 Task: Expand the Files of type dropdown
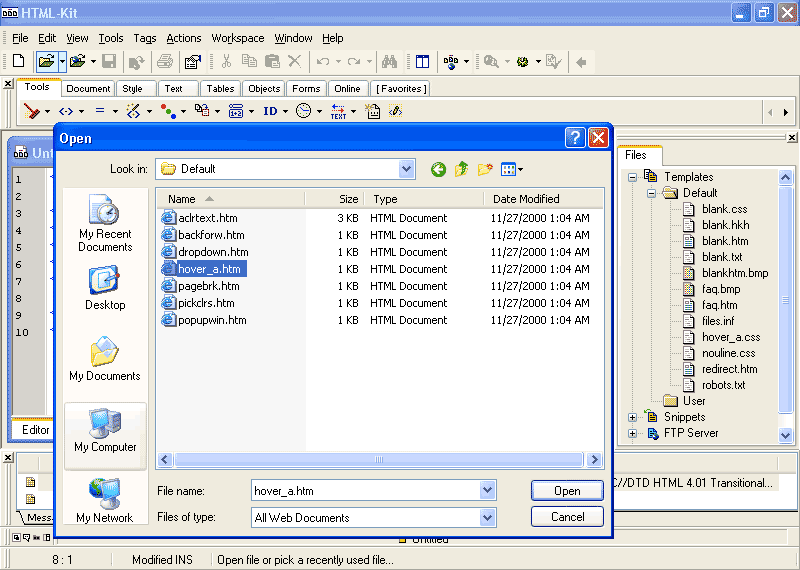tap(487, 517)
